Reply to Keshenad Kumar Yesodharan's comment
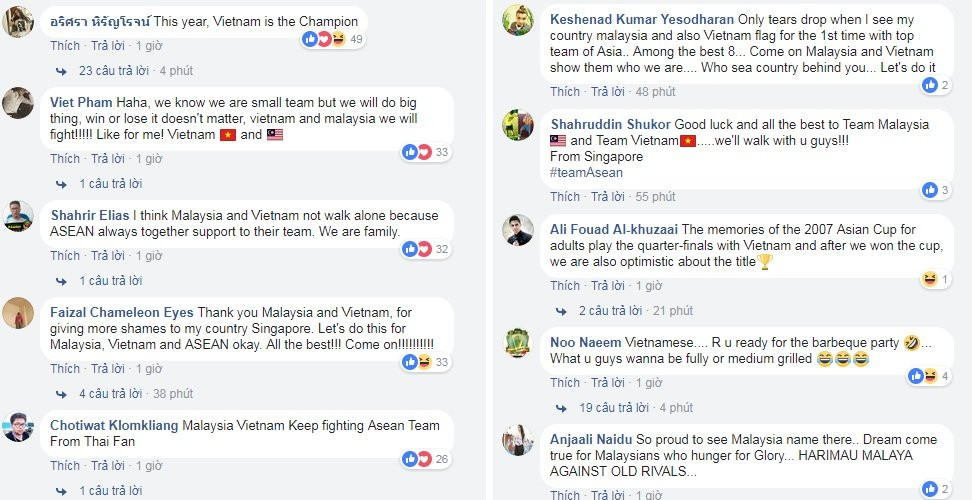 [606, 91]
